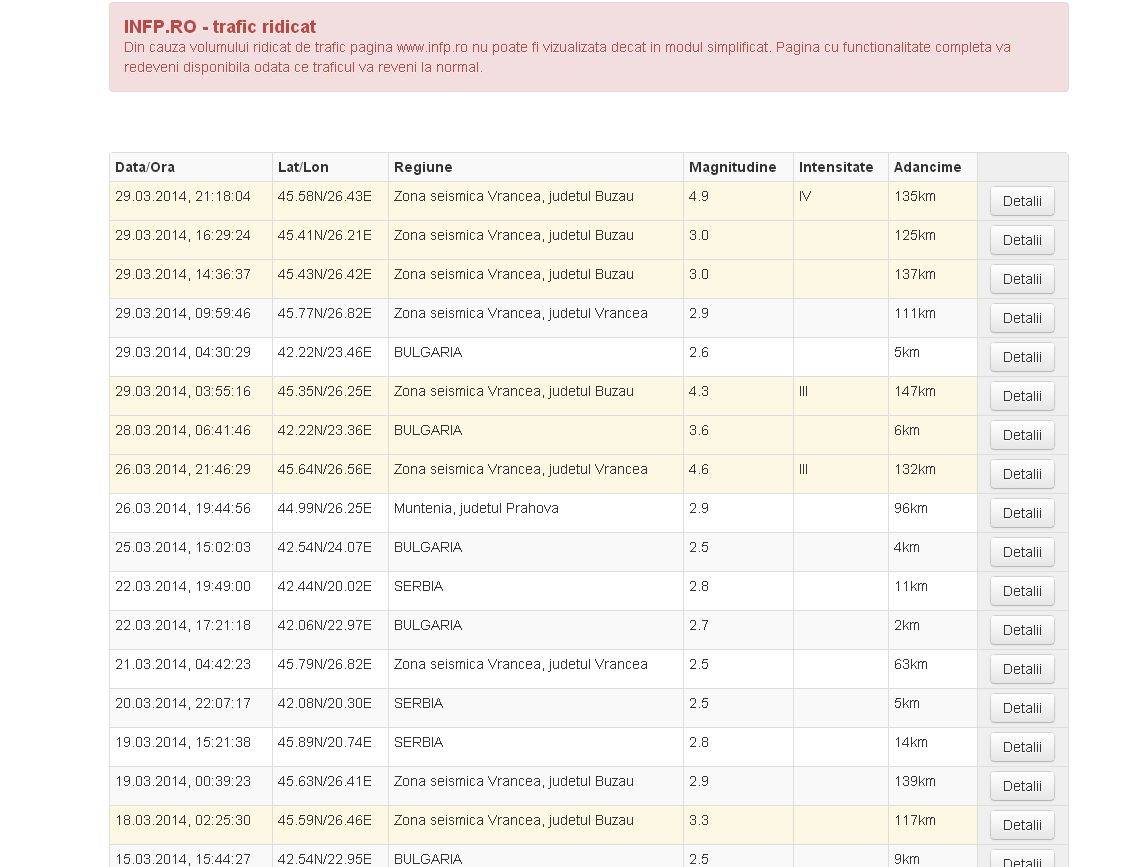Open Detalii for the 22.03.2014 17:21:18 row
Screen dimensions: 1124x867
[1021, 630]
